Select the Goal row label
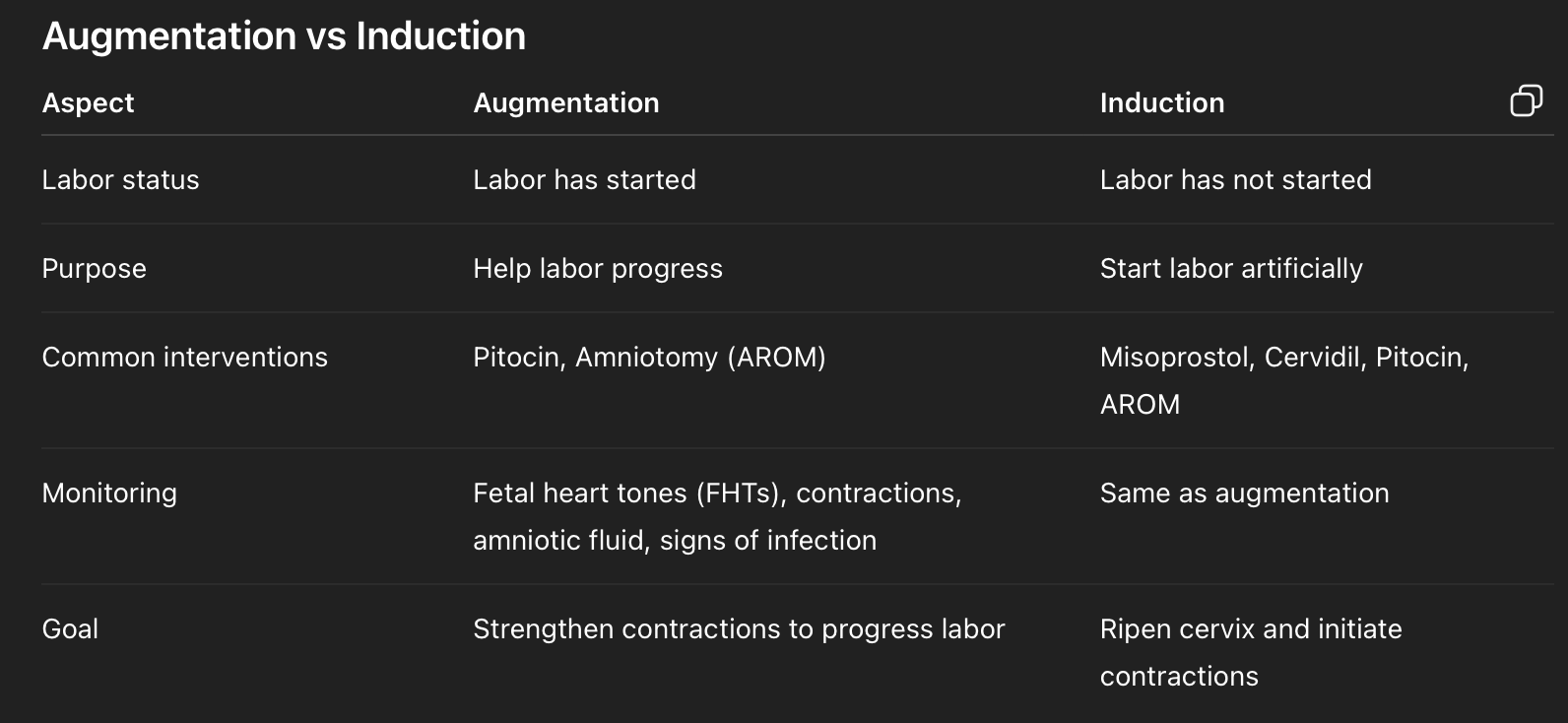Screen dimensions: 1568x723 click(70, 628)
